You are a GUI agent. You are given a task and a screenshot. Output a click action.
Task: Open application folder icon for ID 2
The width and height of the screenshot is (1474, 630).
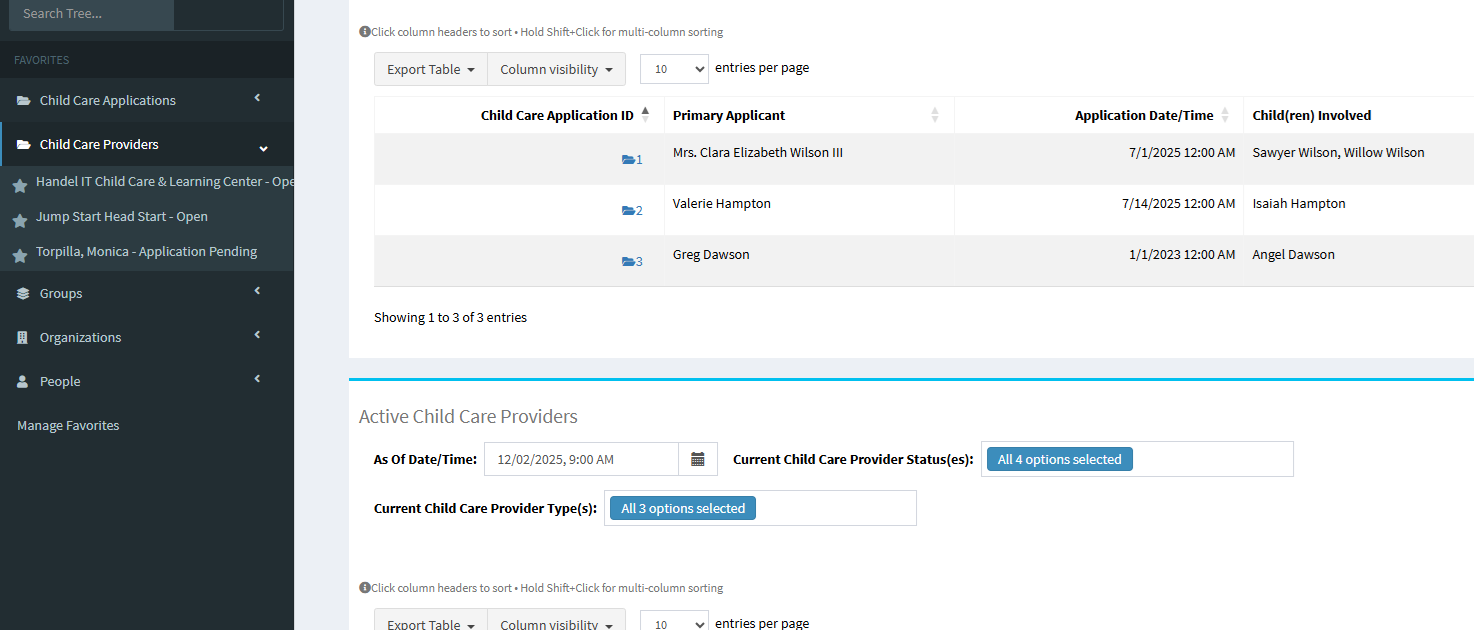coord(628,210)
